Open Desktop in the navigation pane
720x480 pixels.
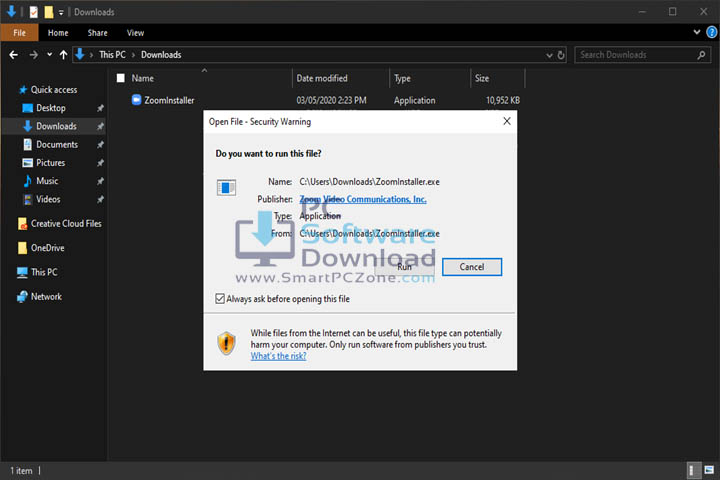click(x=51, y=108)
